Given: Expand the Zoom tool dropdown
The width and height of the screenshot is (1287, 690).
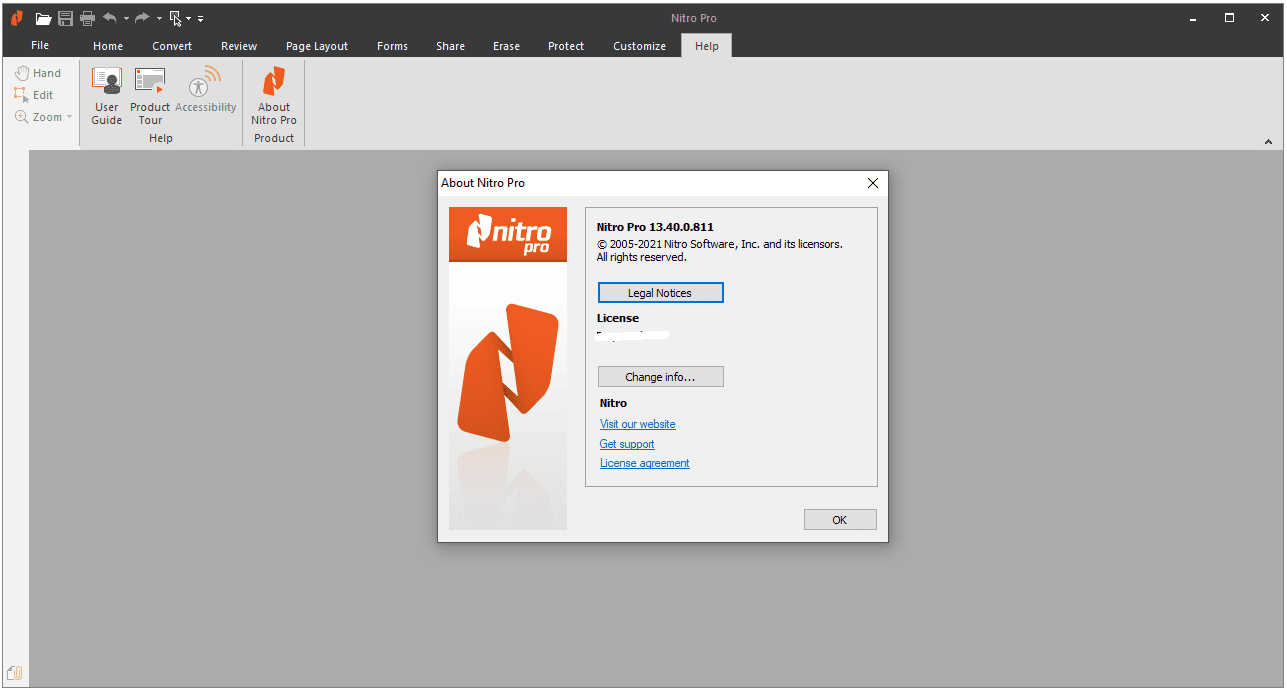Looking at the screenshot, I should pyautogui.click(x=70, y=117).
